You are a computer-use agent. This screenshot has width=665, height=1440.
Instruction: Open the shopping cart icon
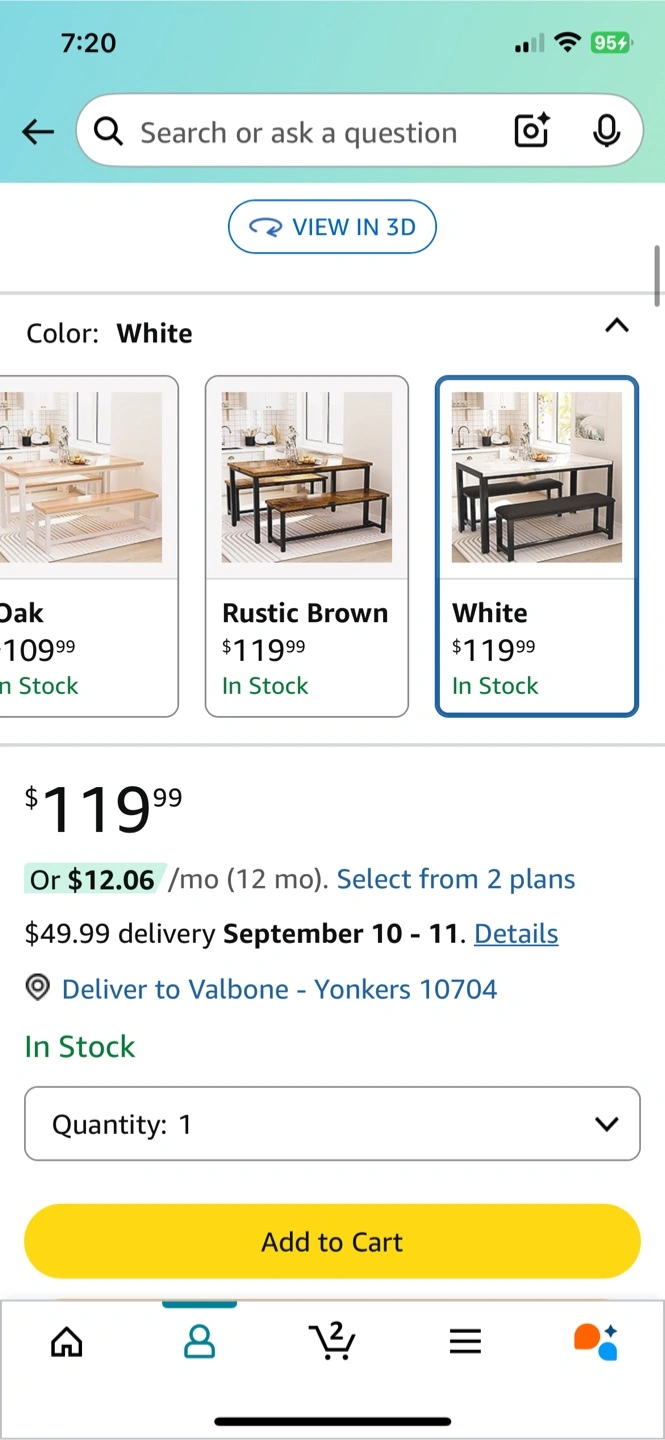(332, 1340)
